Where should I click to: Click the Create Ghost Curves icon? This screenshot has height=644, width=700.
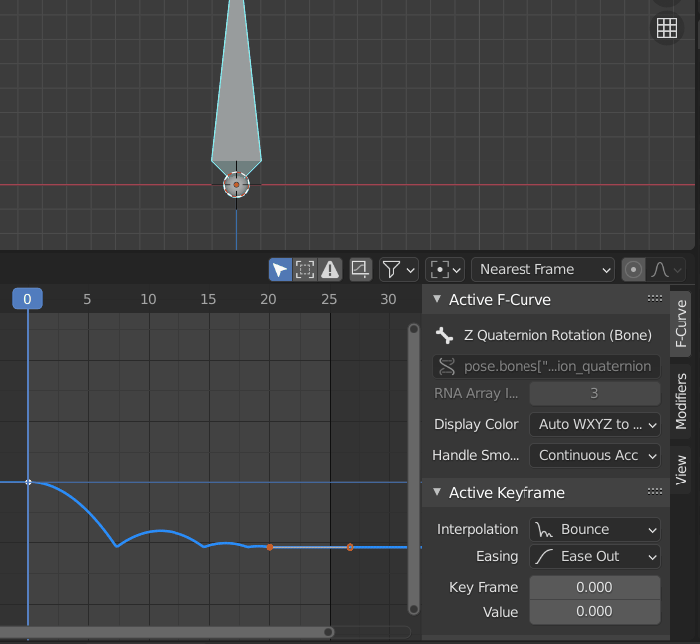click(x=361, y=270)
